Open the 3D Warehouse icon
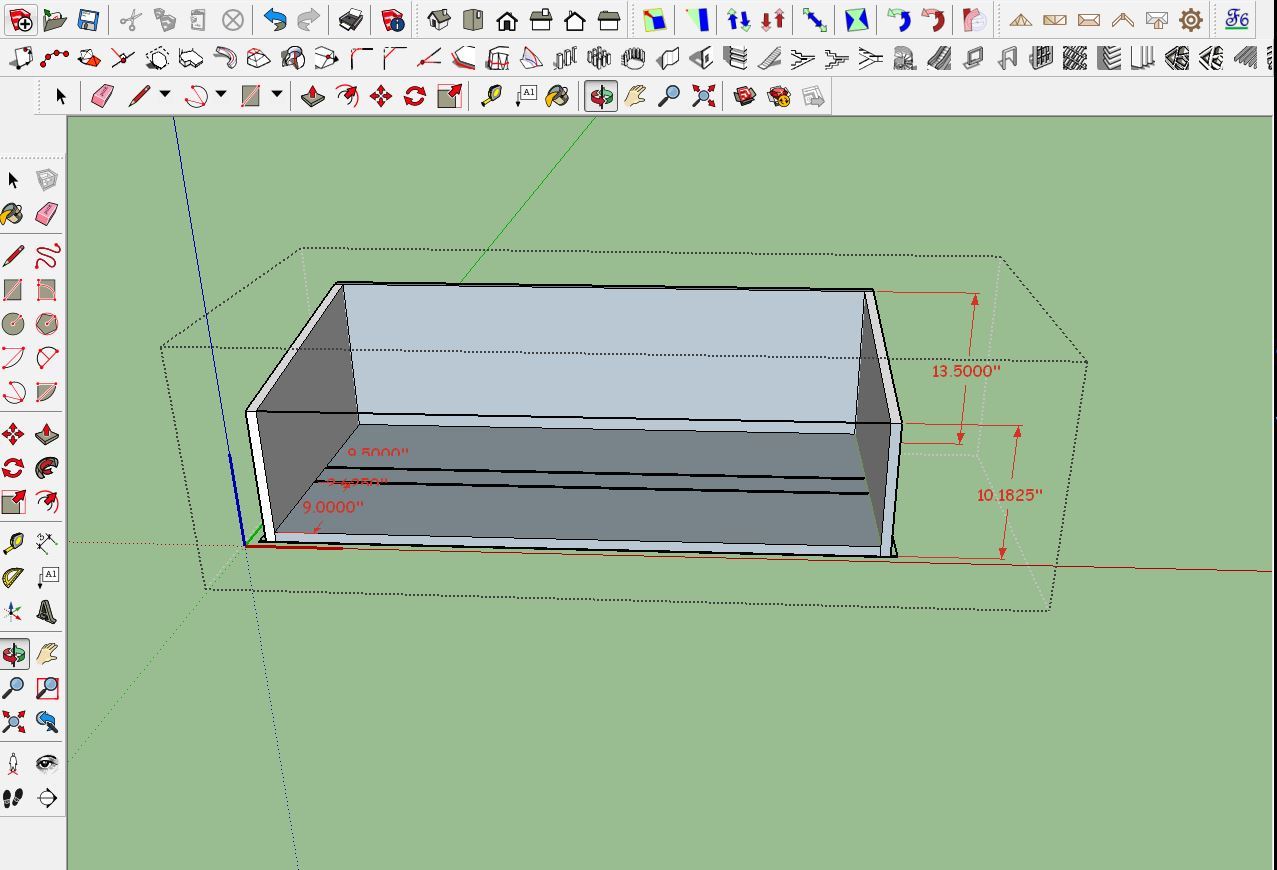Image resolution: width=1277 pixels, height=870 pixels. pyautogui.click(x=744, y=96)
